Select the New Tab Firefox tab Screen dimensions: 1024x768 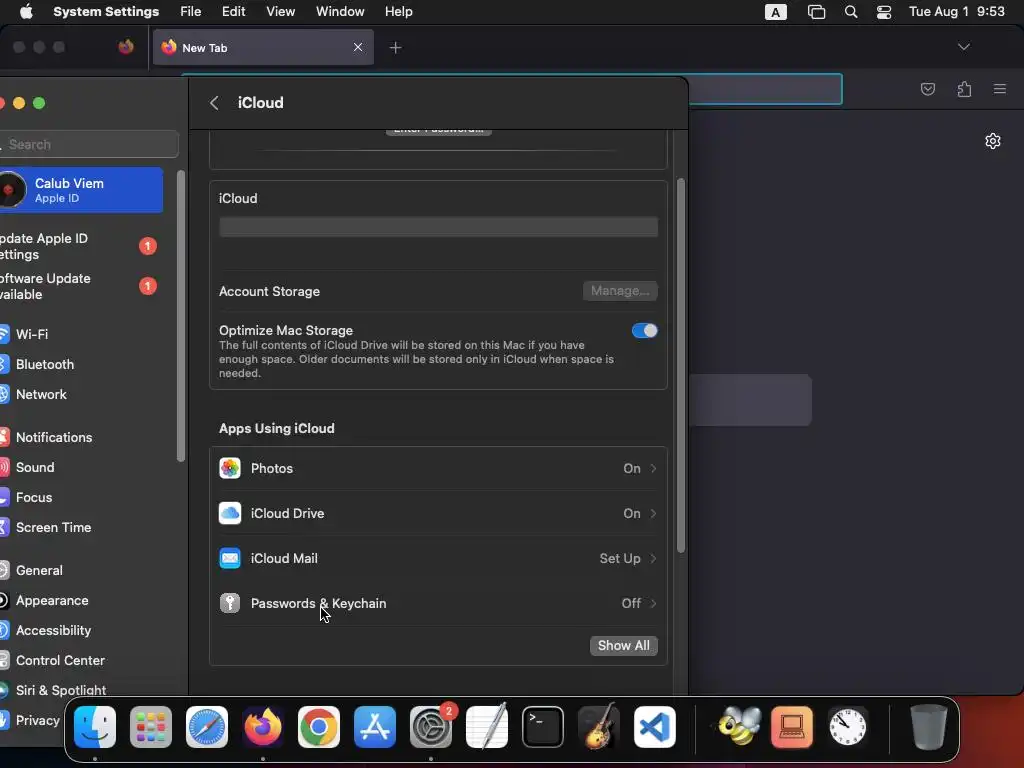click(x=263, y=47)
